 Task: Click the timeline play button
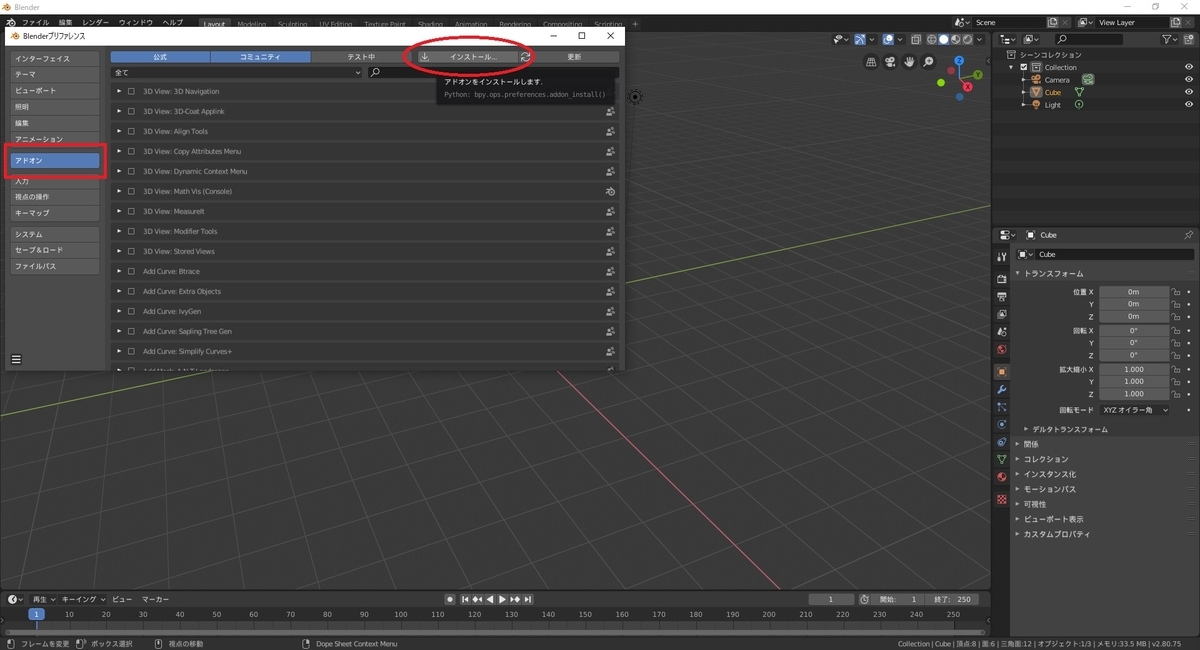tap(502, 599)
